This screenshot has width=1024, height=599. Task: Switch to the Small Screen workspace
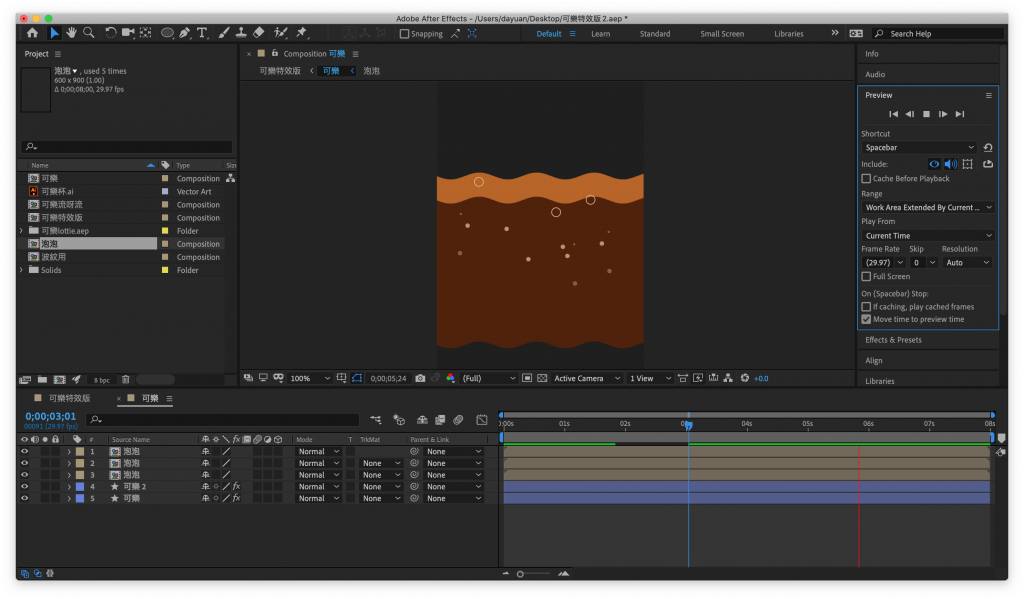tap(721, 34)
